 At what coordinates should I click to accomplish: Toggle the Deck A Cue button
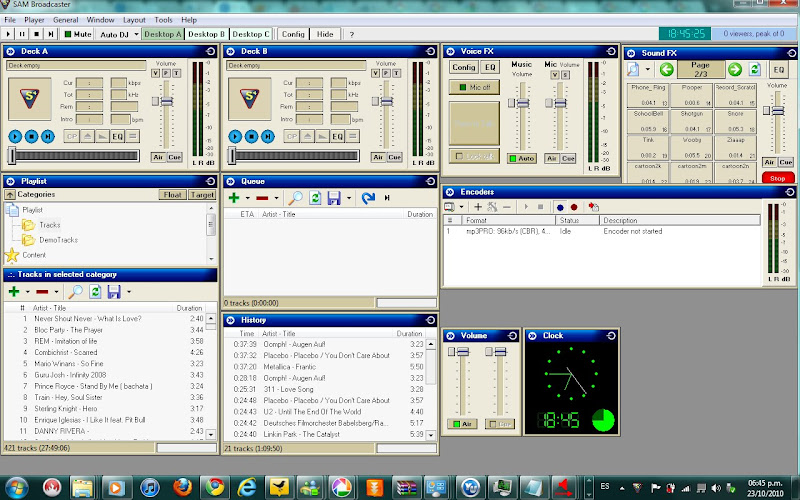coord(174,157)
